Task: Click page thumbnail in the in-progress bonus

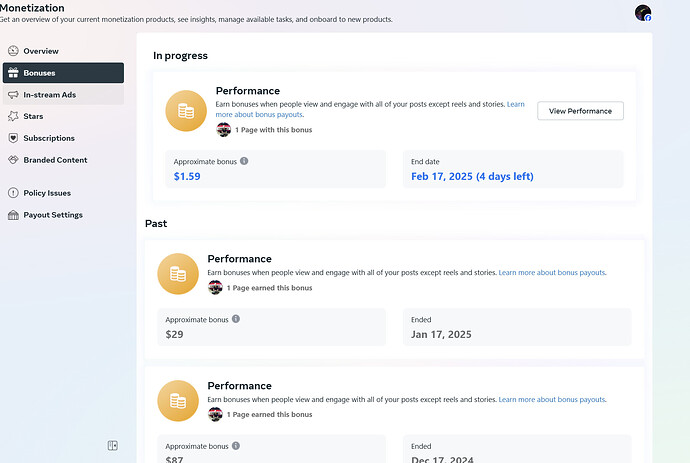Action: tap(224, 130)
